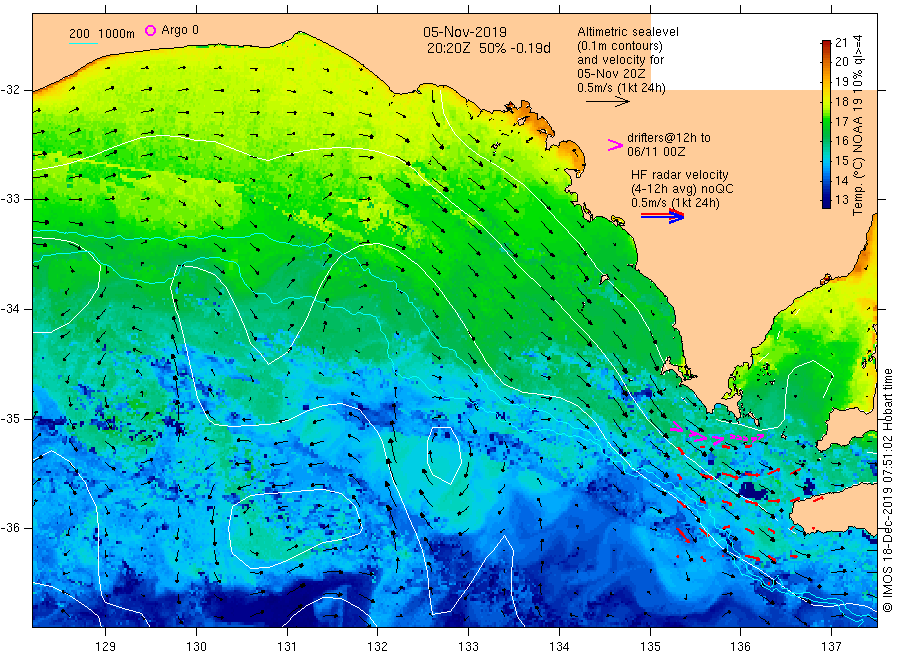Viewport: 900px width, 660px height.
Task: Click the temperature color bar scale
Action: coord(826,124)
